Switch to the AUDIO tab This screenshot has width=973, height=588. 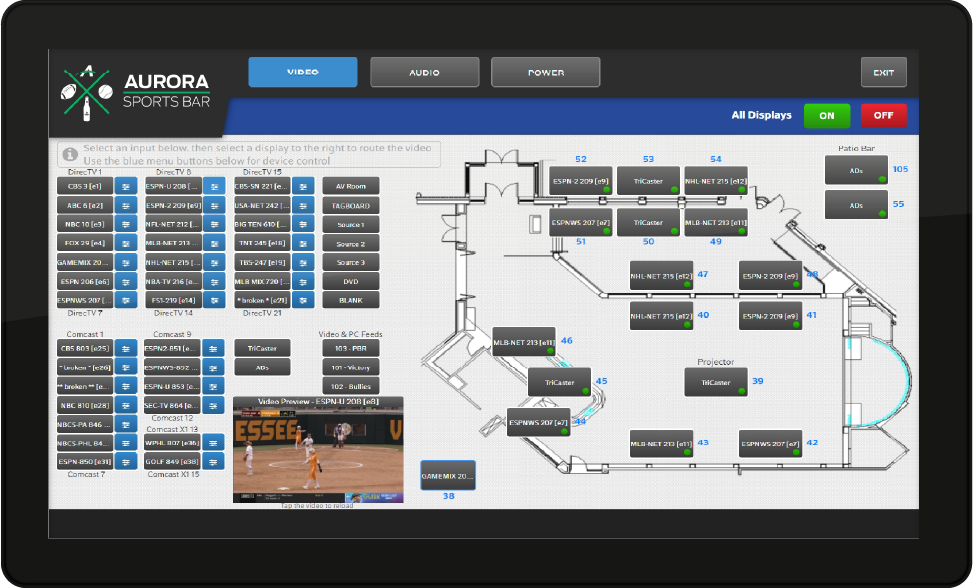424,72
